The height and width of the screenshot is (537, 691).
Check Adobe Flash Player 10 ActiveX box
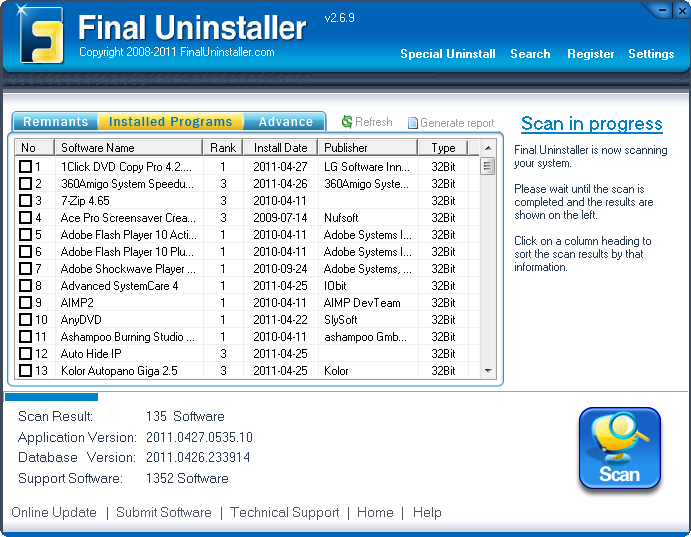point(26,234)
